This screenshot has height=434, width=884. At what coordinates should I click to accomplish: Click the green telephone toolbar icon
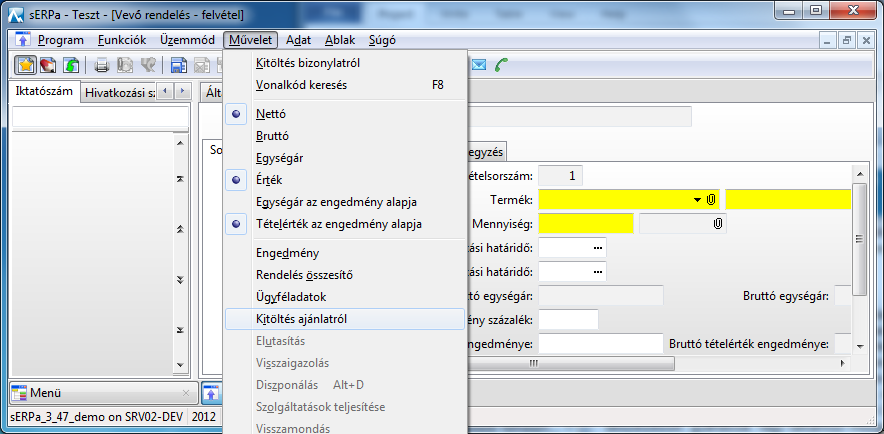(502, 66)
